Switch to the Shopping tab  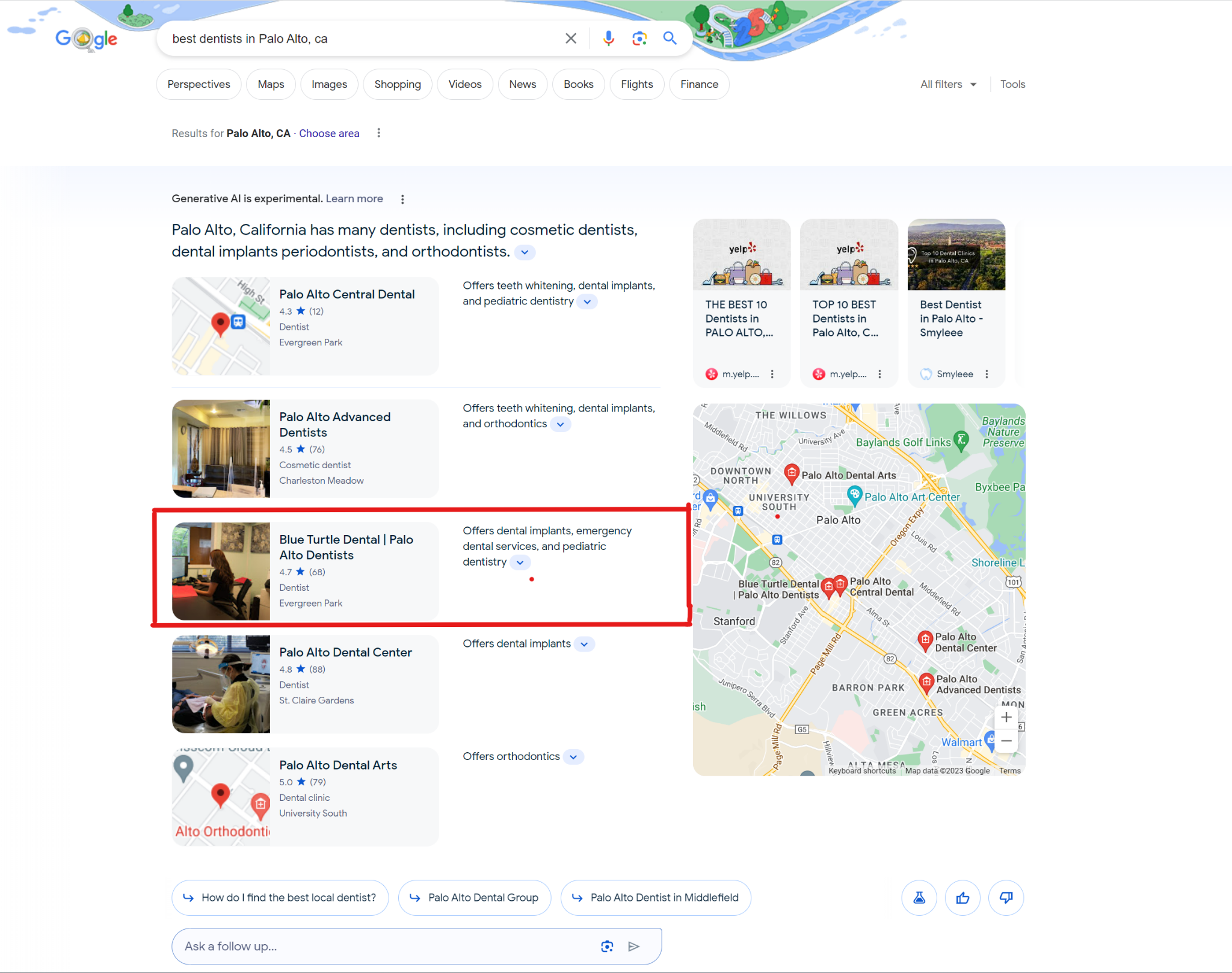(398, 84)
